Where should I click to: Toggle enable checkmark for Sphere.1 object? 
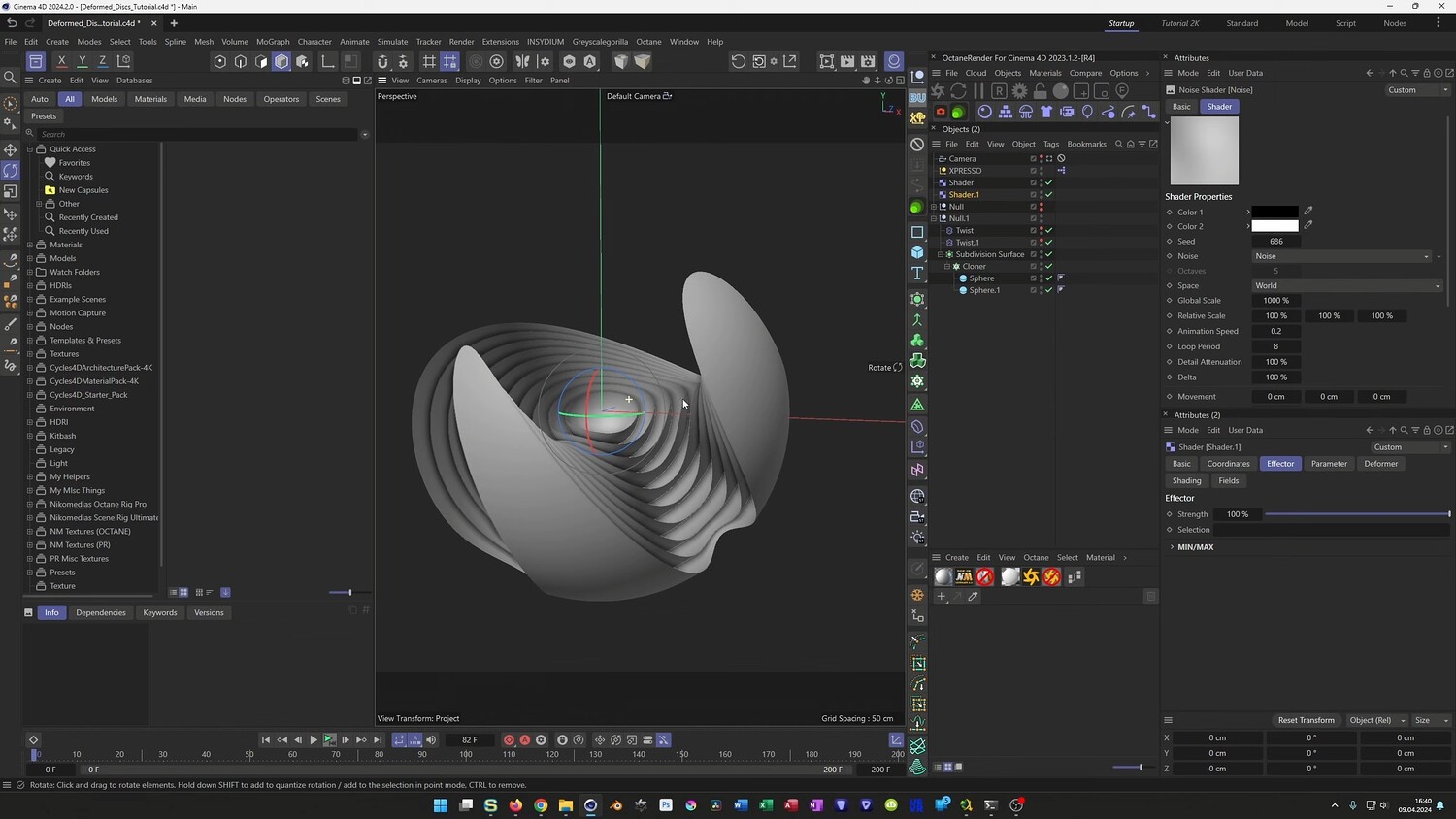coord(1048,290)
